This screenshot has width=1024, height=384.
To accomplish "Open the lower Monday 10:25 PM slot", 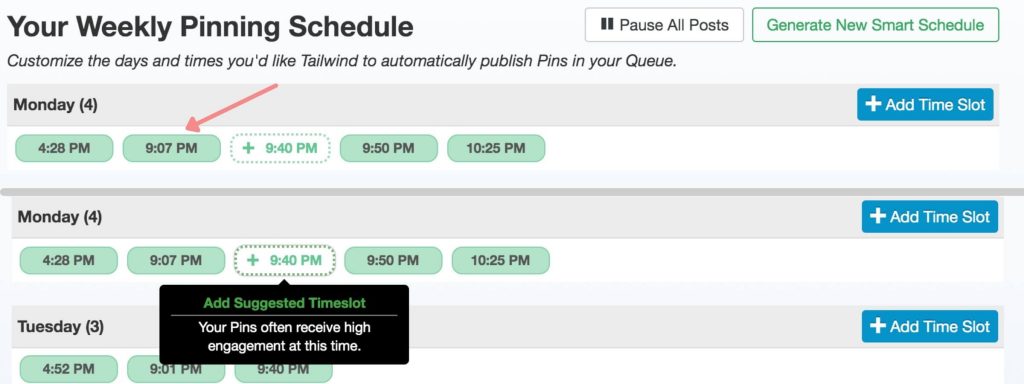I will point(500,261).
